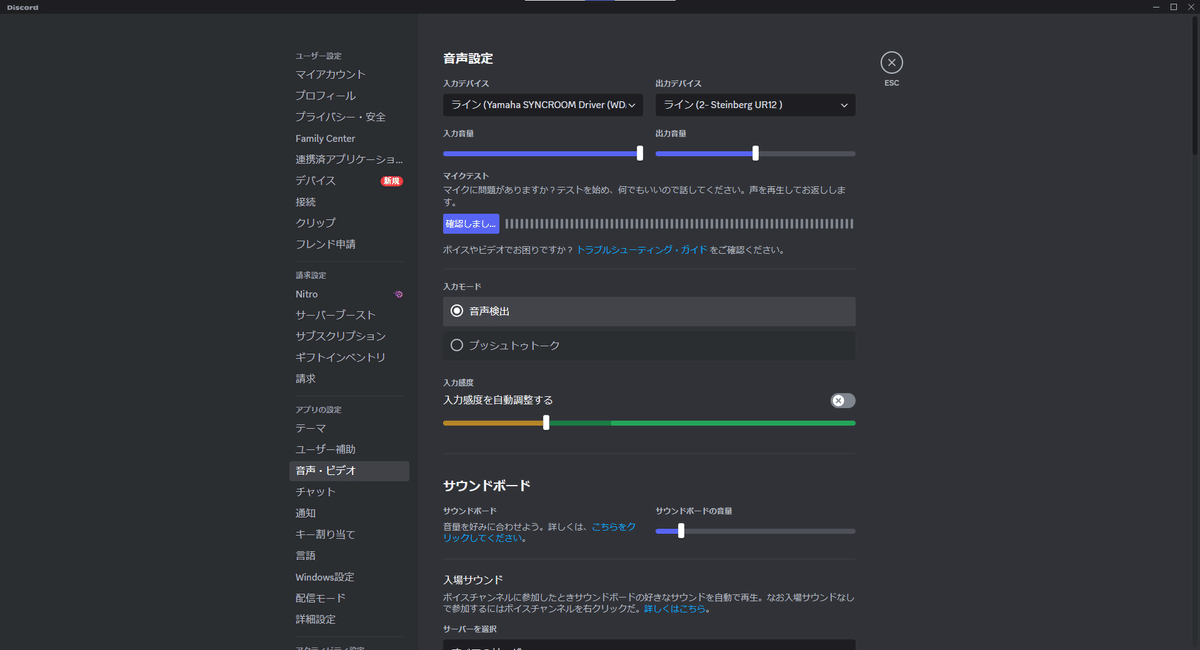Select the プッシュトゥトーク radio option
Screen dimensions: 1200x650
point(649,345)
